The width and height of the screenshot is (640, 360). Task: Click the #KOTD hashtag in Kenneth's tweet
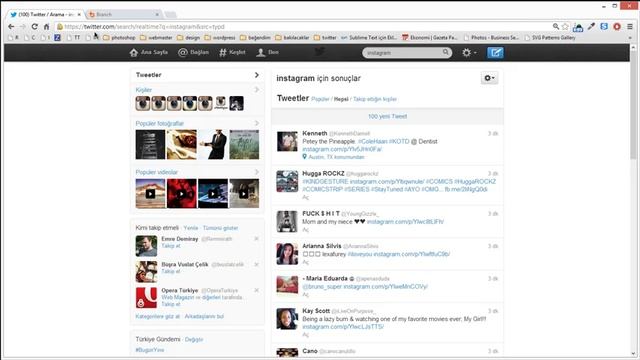[x=399, y=141]
